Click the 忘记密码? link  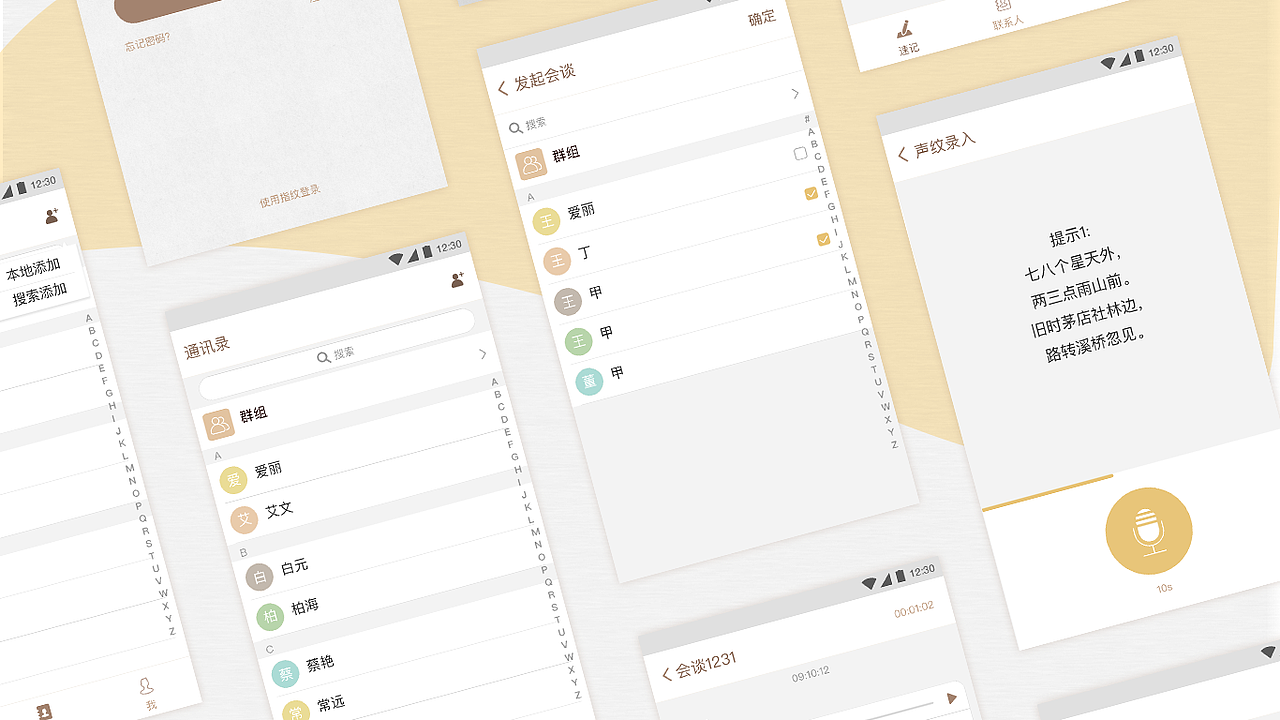147,41
